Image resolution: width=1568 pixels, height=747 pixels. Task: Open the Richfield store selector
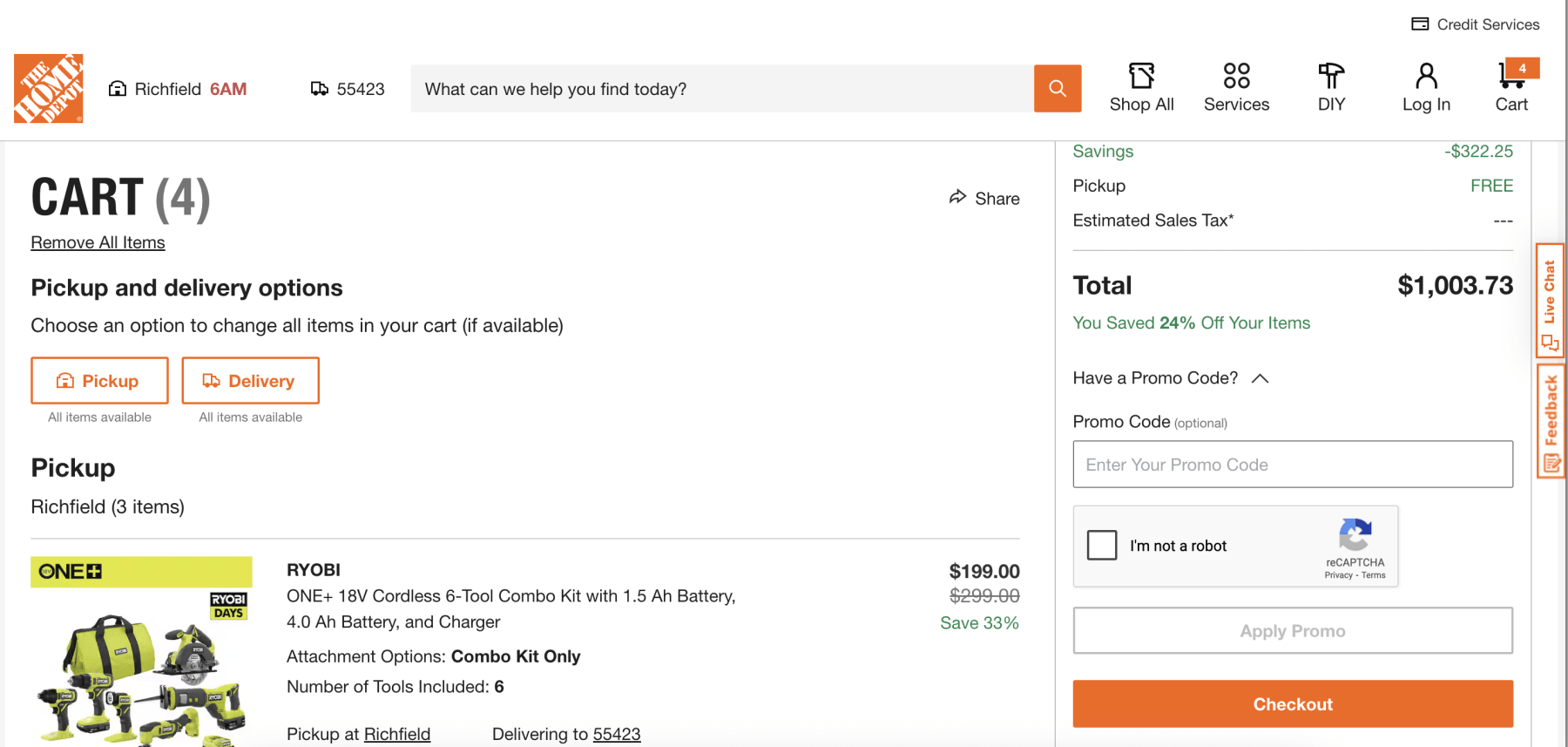(177, 88)
